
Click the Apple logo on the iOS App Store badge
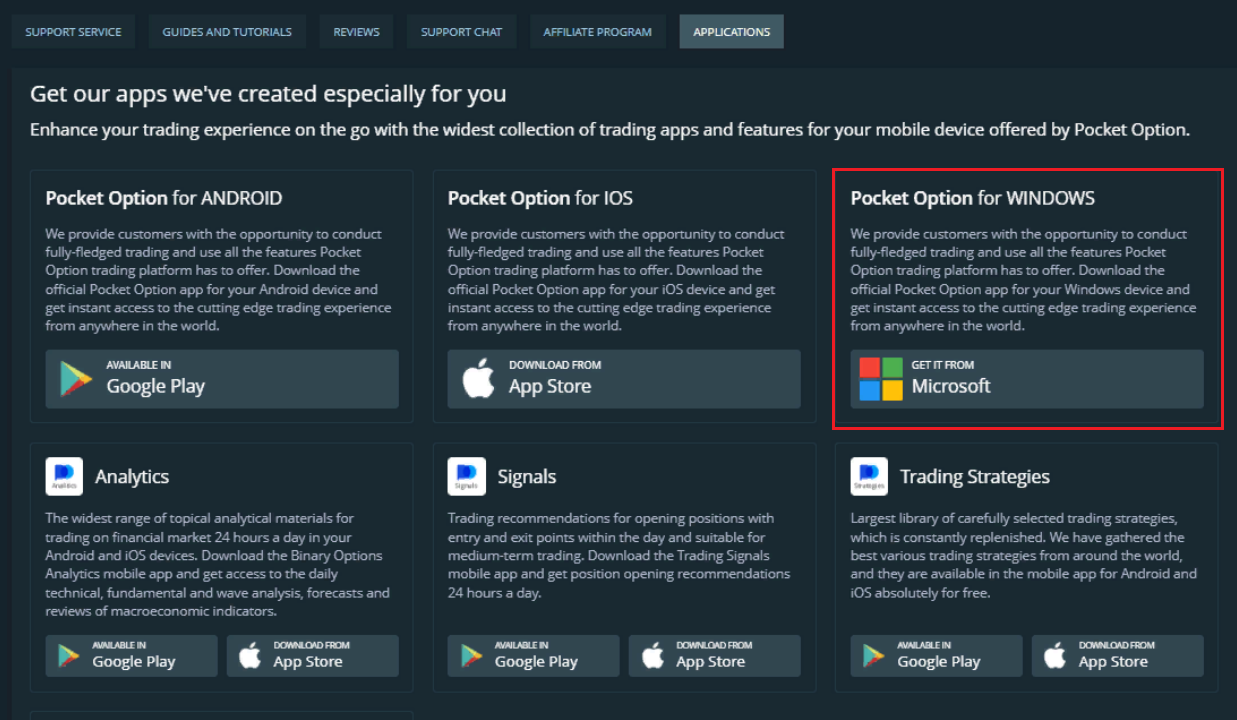(478, 378)
